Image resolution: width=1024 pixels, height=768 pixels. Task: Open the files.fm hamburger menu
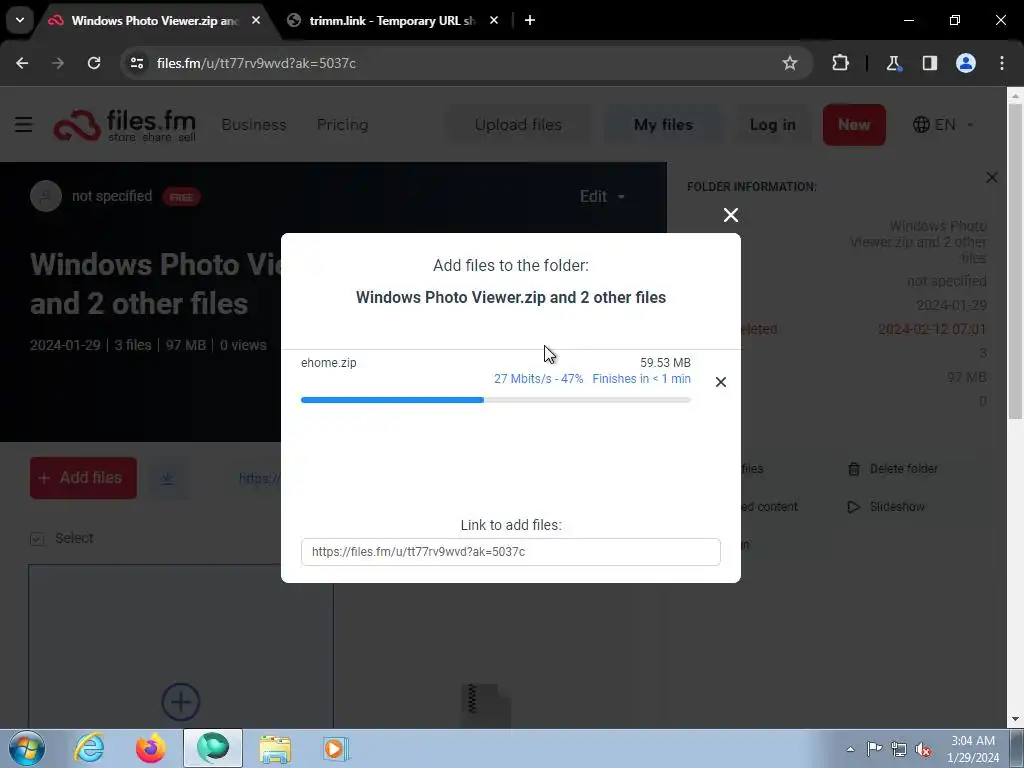24,124
